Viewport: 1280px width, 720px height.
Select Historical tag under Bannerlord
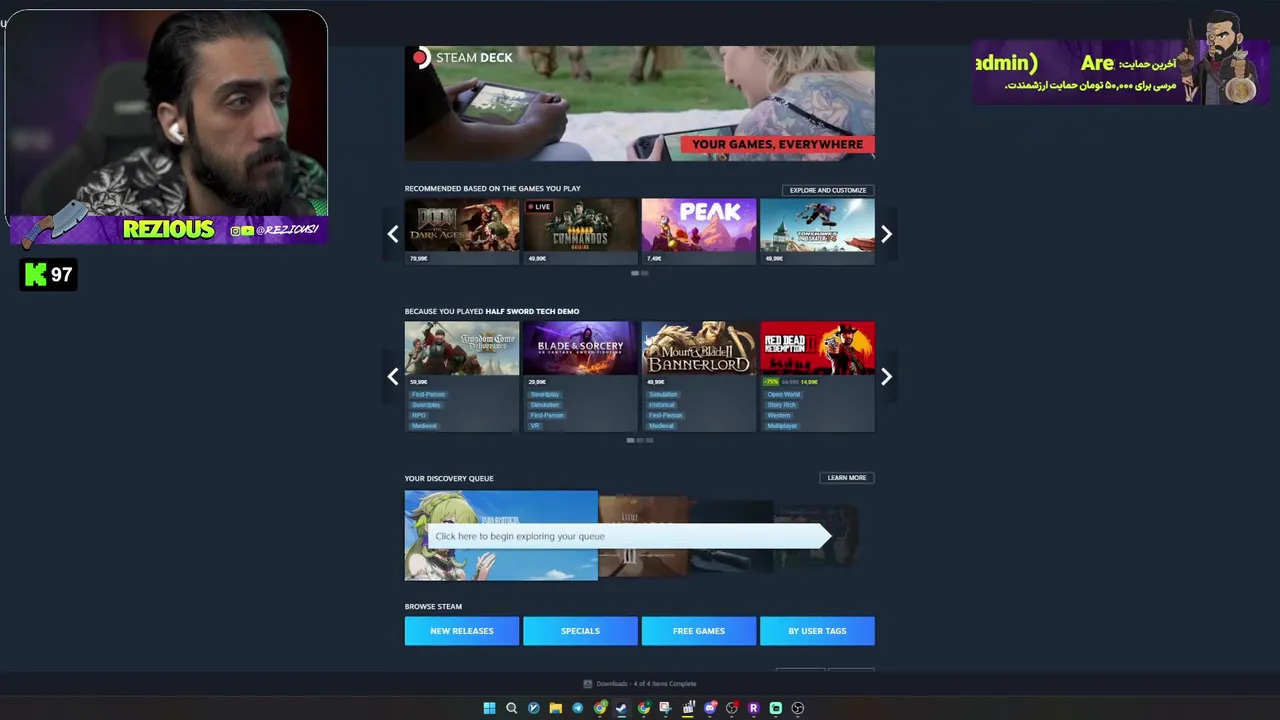662,405
